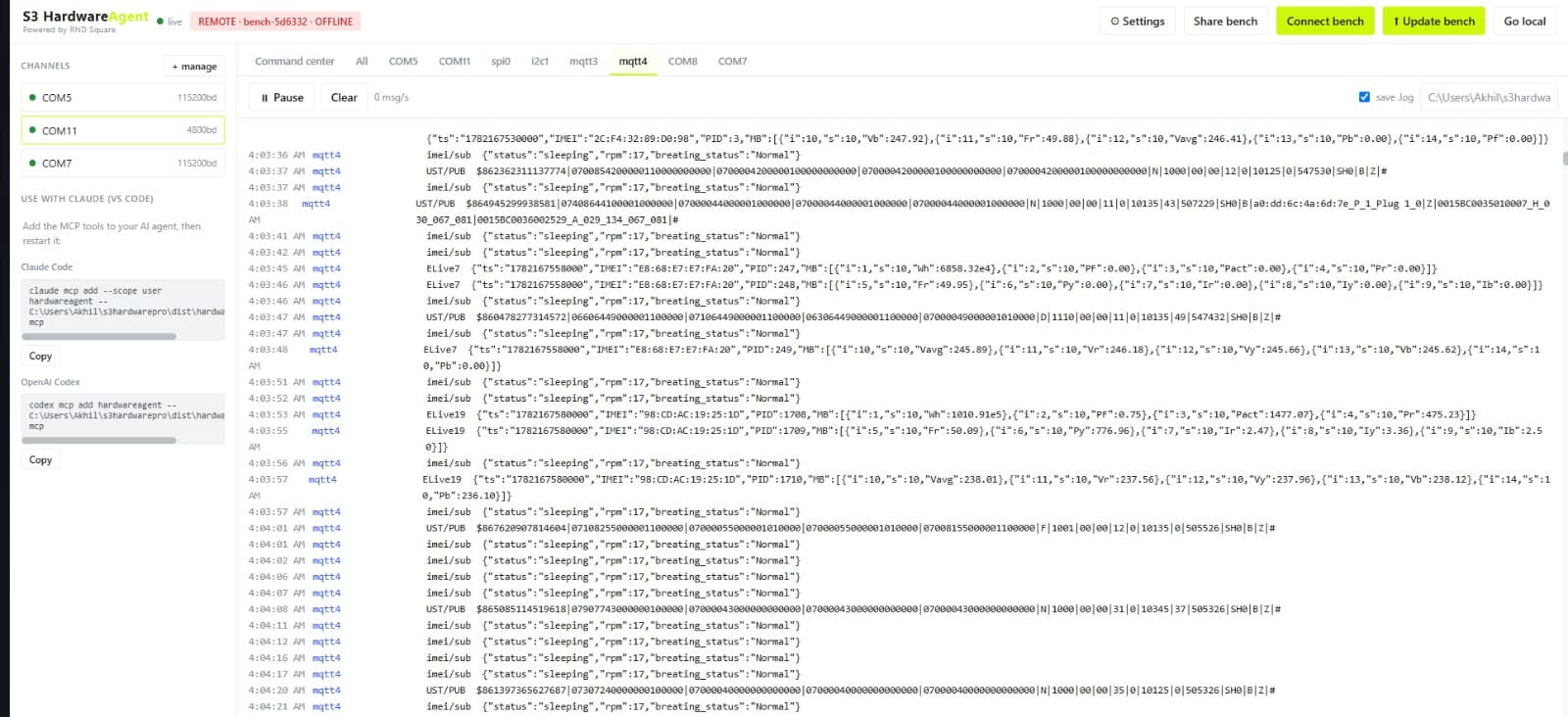Select the COM7 channel in sidebar

(122, 164)
